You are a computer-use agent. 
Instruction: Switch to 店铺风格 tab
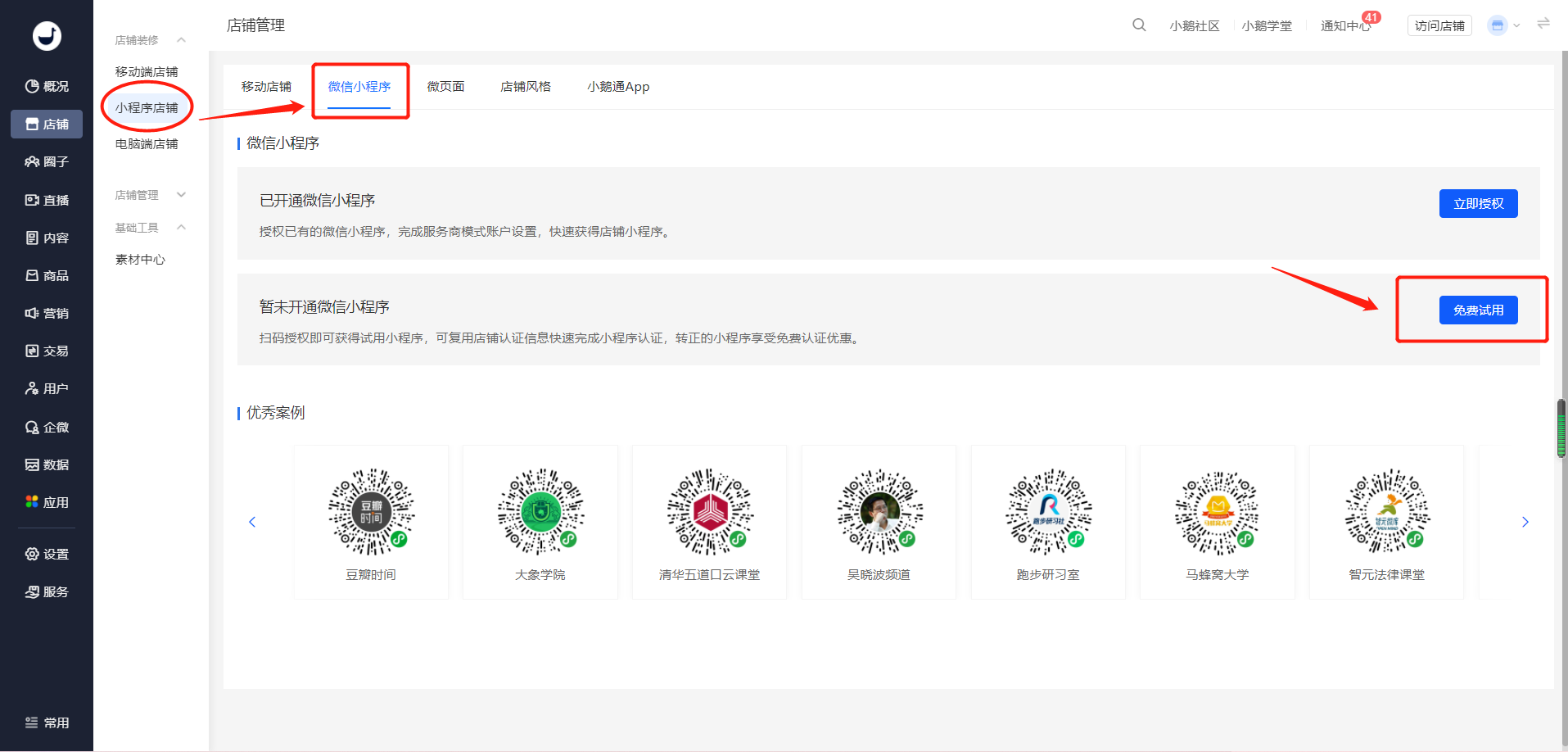point(526,87)
